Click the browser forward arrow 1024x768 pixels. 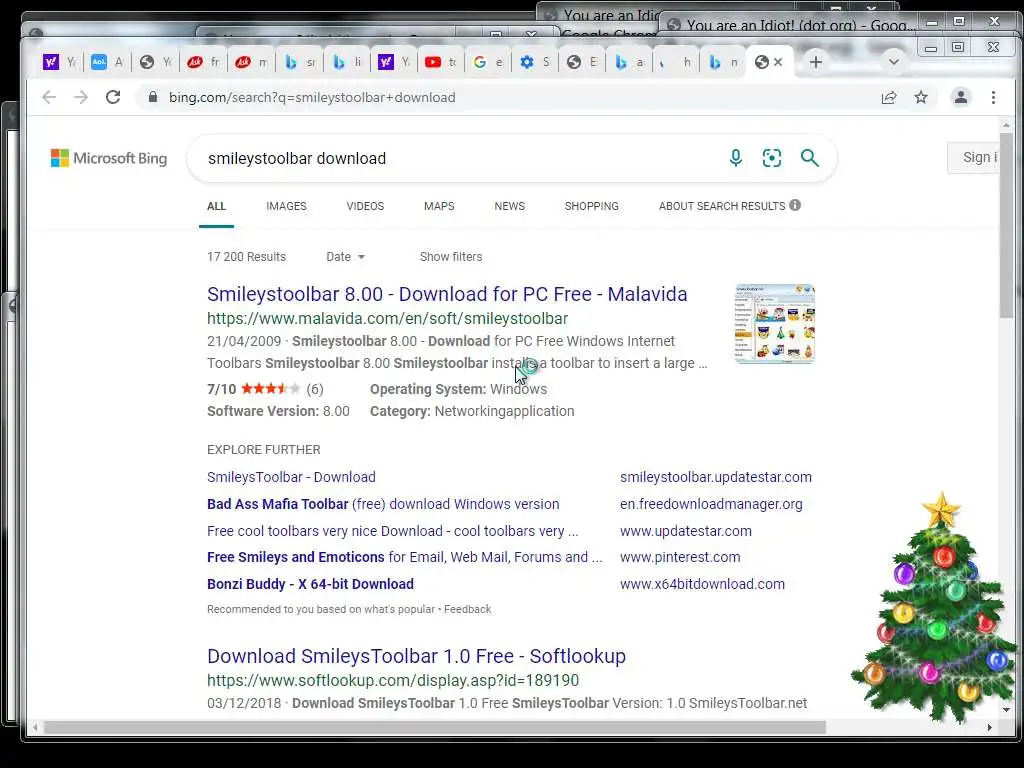80,97
